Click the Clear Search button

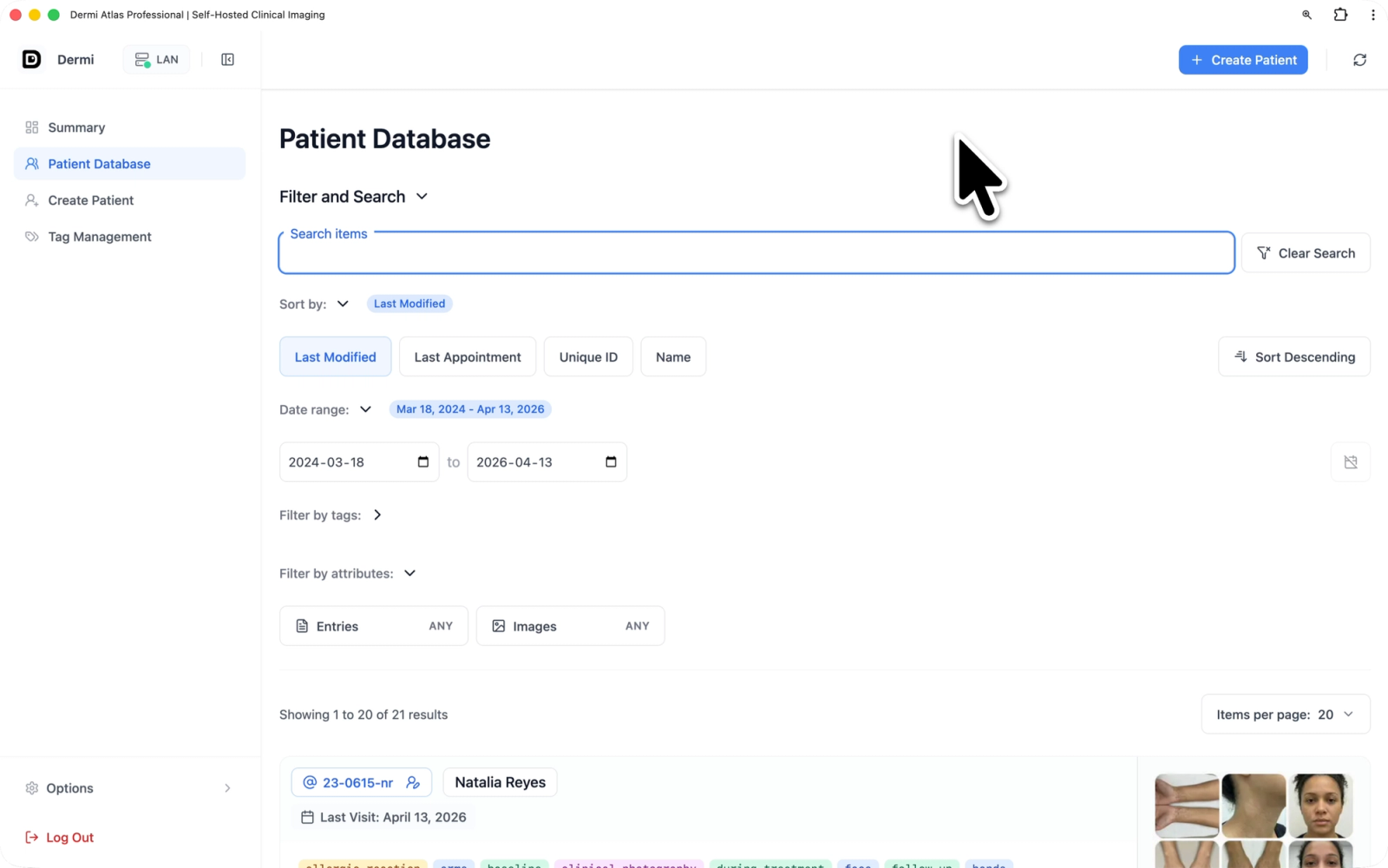click(1306, 253)
